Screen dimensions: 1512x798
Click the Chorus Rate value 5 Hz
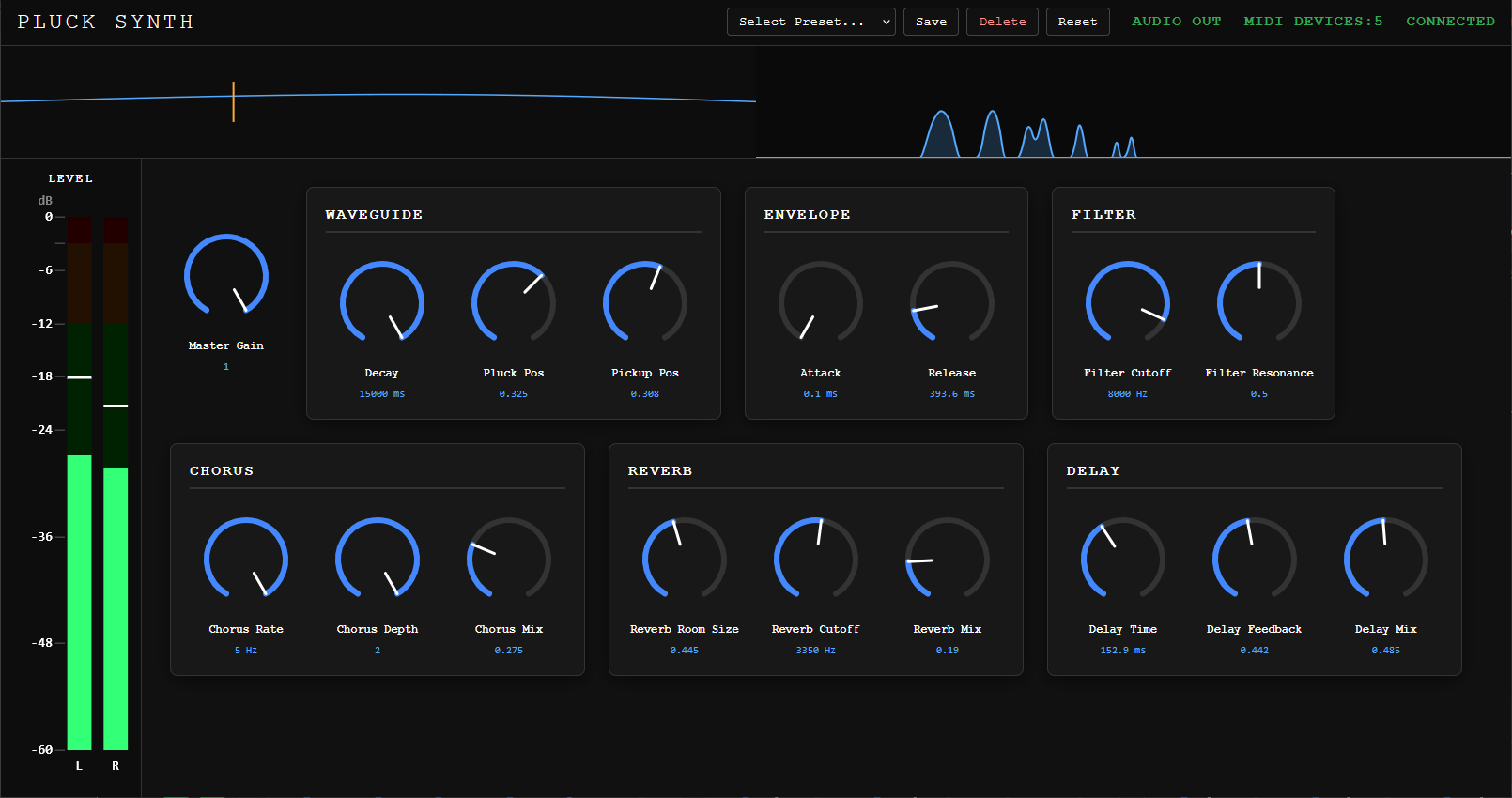(246, 651)
